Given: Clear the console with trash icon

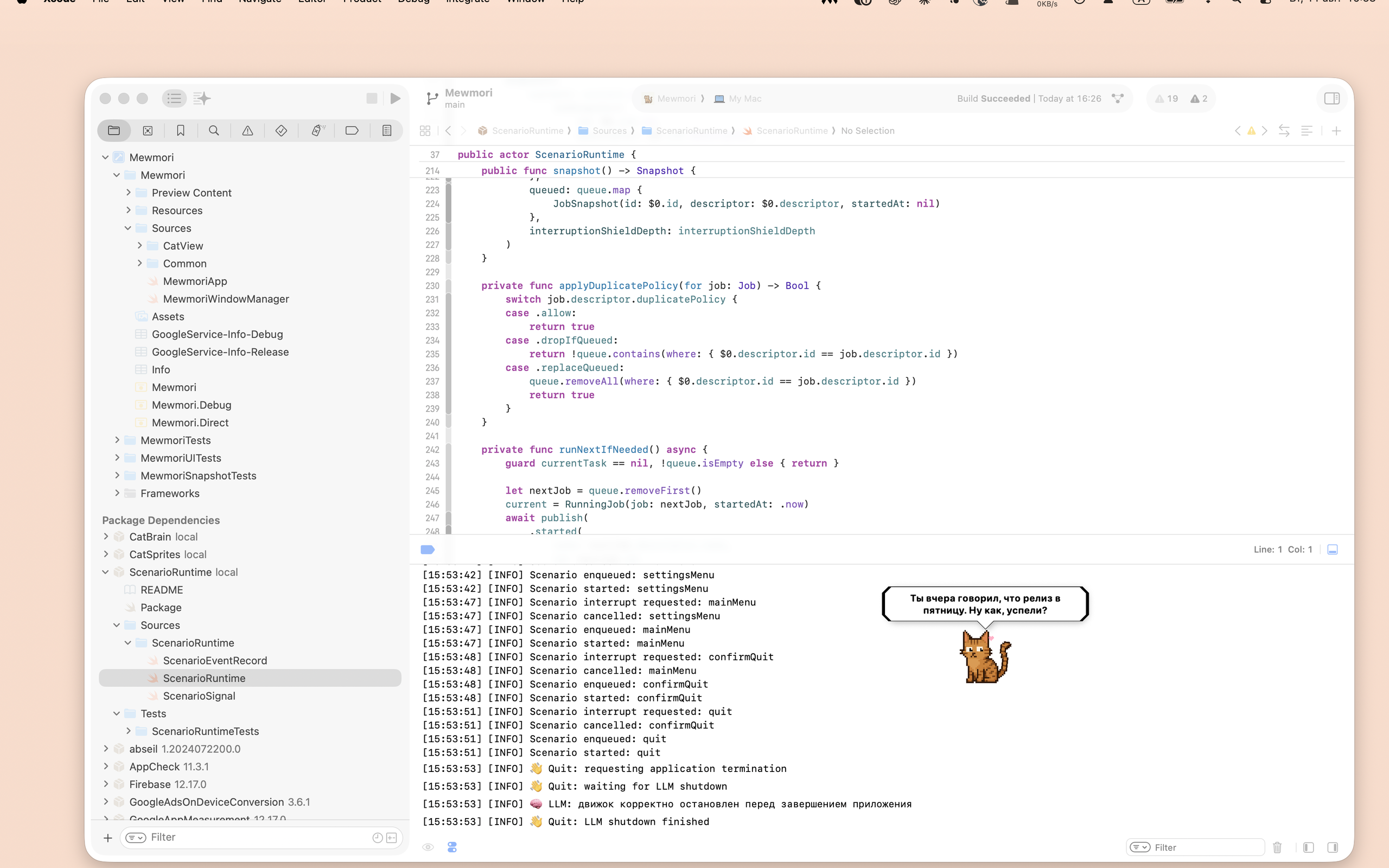Looking at the screenshot, I should 1277,847.
